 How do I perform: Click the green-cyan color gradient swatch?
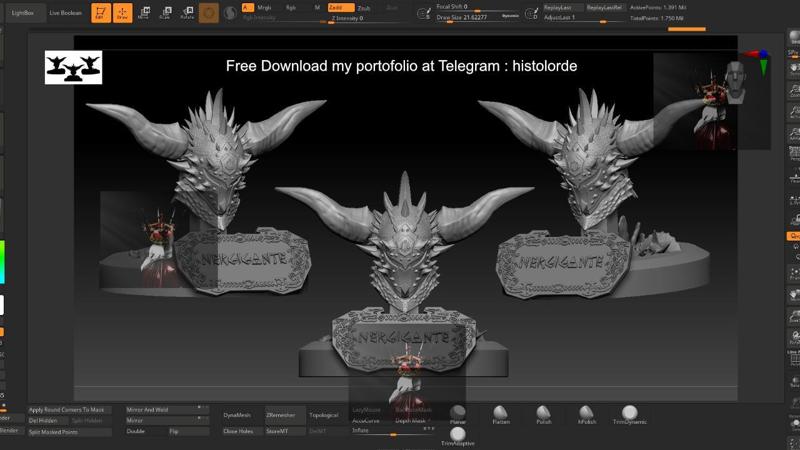click(x=2, y=262)
